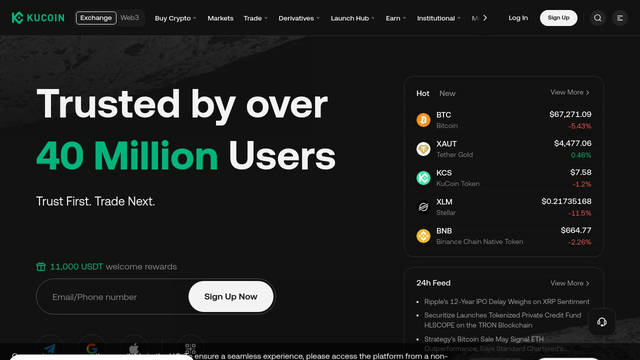This screenshot has width=640, height=360.
Task: Click the BNB coin icon
Action: click(423, 236)
